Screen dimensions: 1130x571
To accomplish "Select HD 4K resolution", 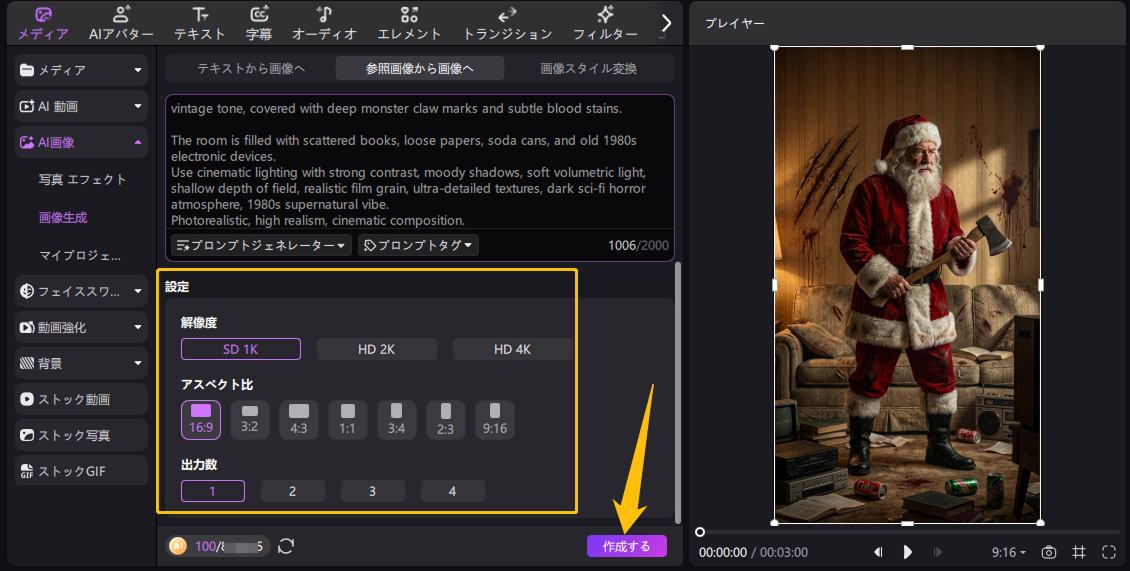I will (512, 349).
